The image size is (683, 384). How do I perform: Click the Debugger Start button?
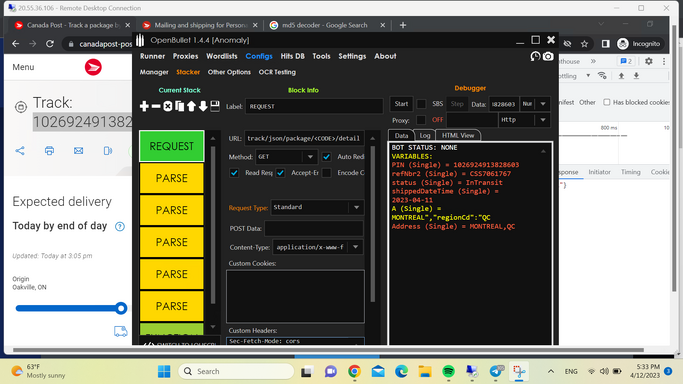tap(401, 104)
